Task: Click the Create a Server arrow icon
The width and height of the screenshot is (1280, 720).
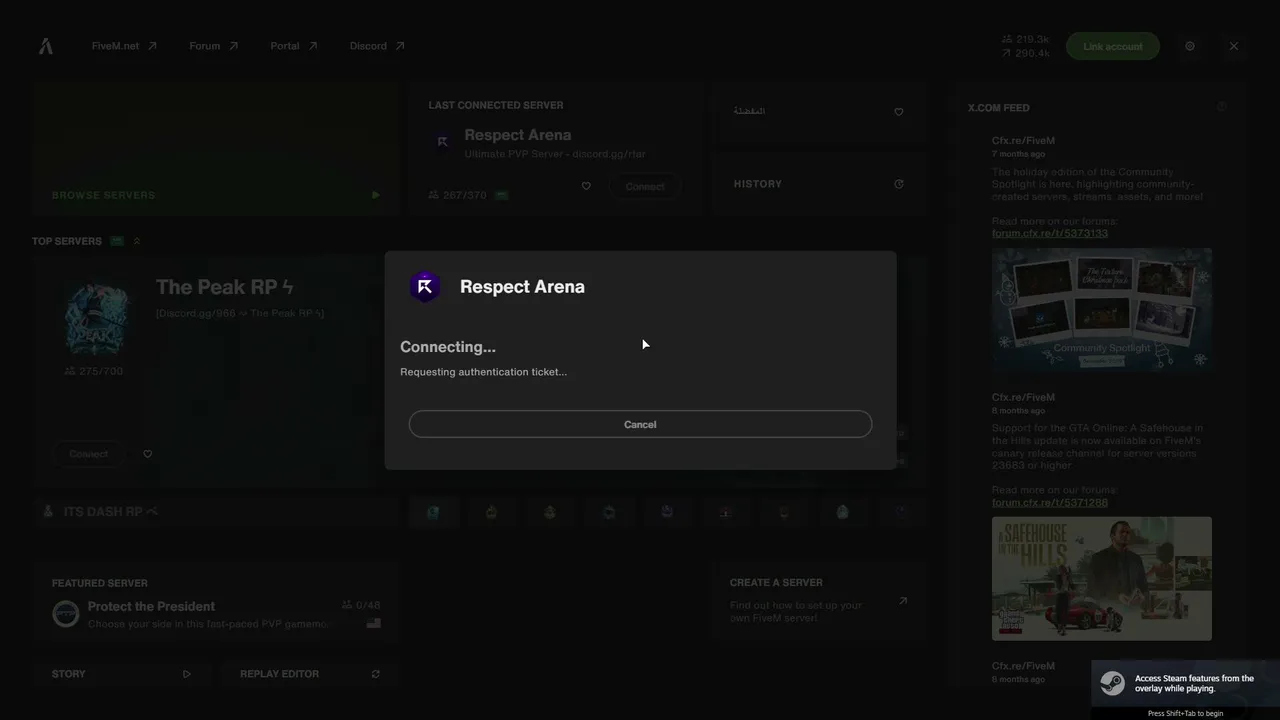Action: tap(903, 601)
